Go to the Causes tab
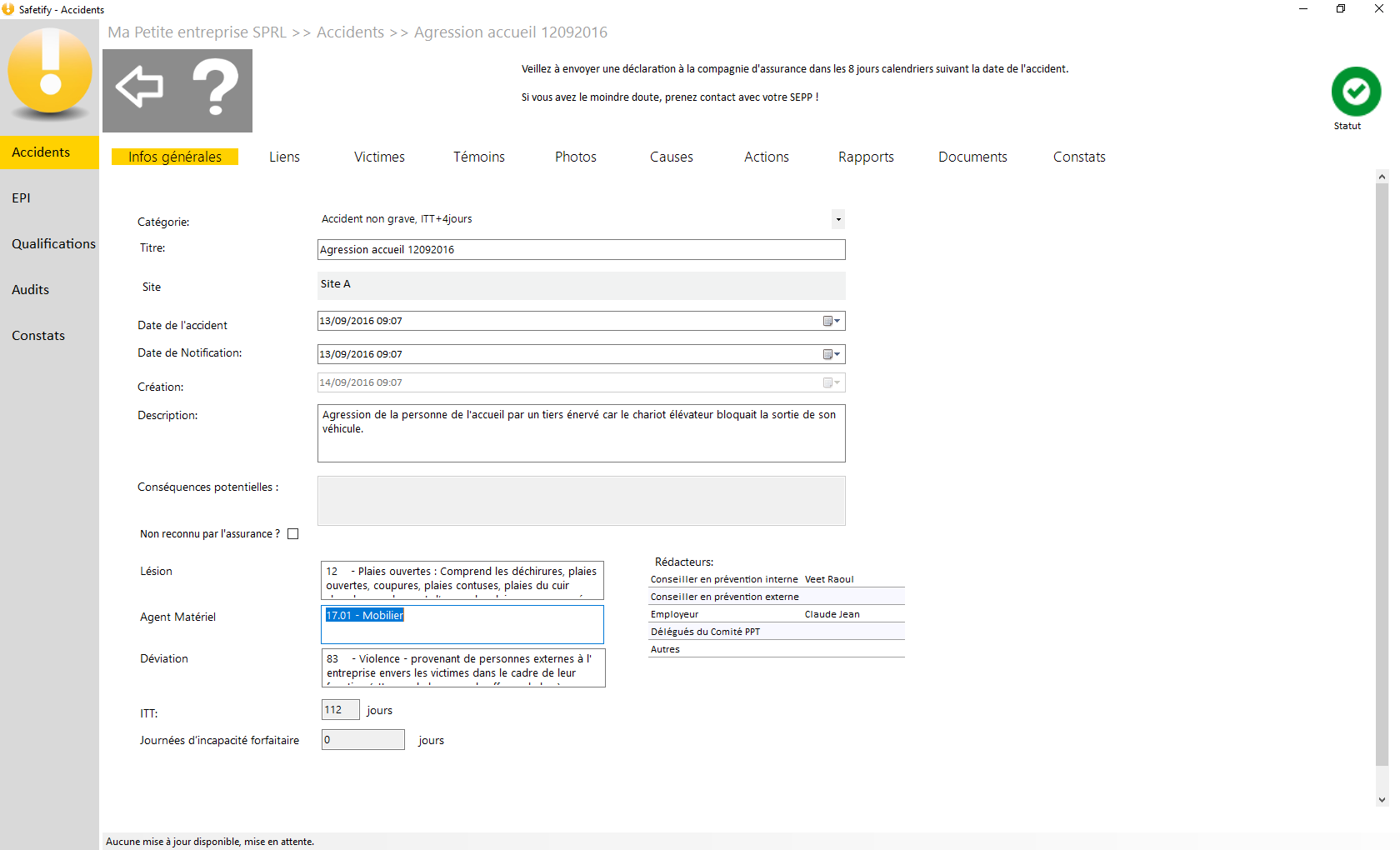 point(672,157)
